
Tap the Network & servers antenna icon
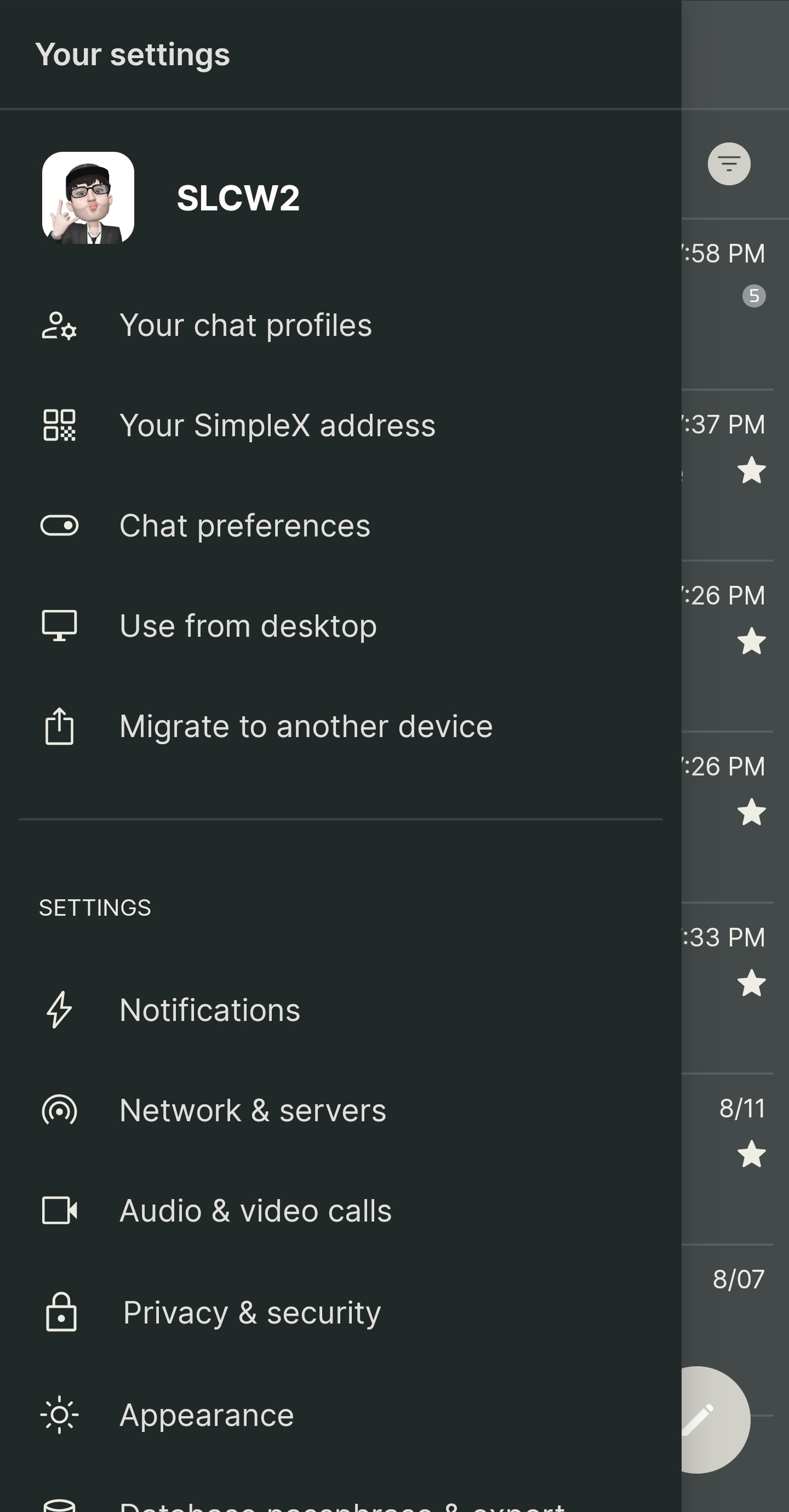coord(59,1110)
